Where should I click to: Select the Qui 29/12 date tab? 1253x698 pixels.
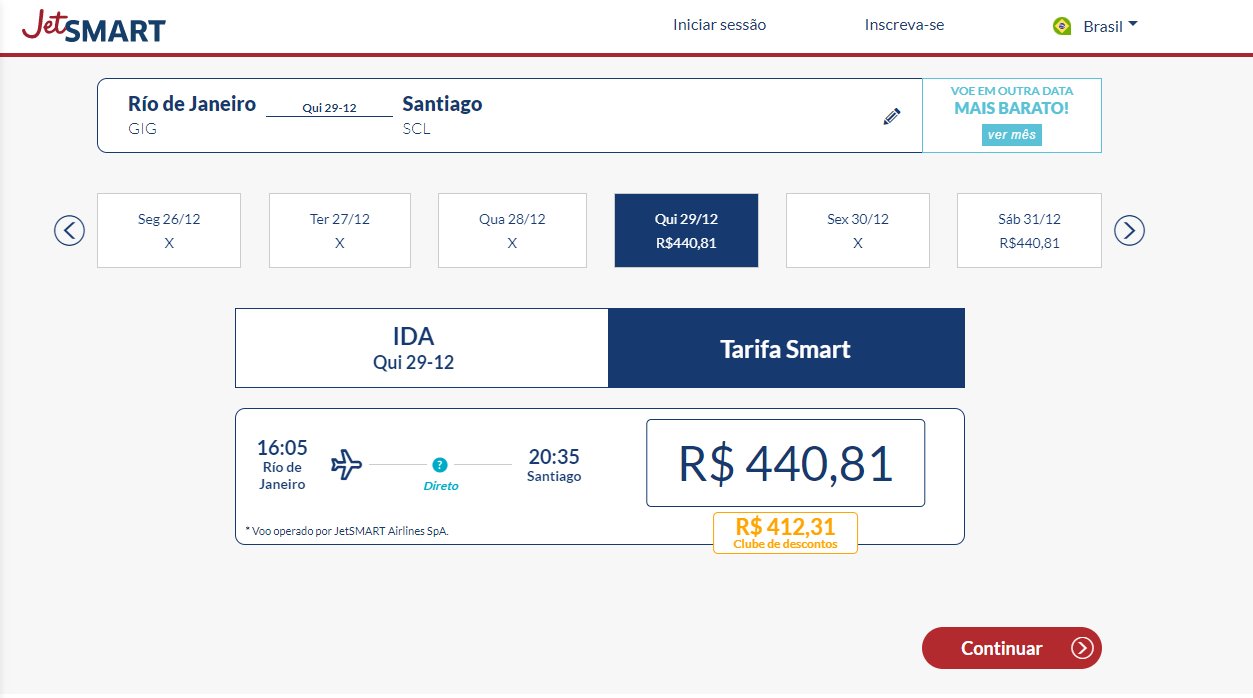[x=686, y=231]
